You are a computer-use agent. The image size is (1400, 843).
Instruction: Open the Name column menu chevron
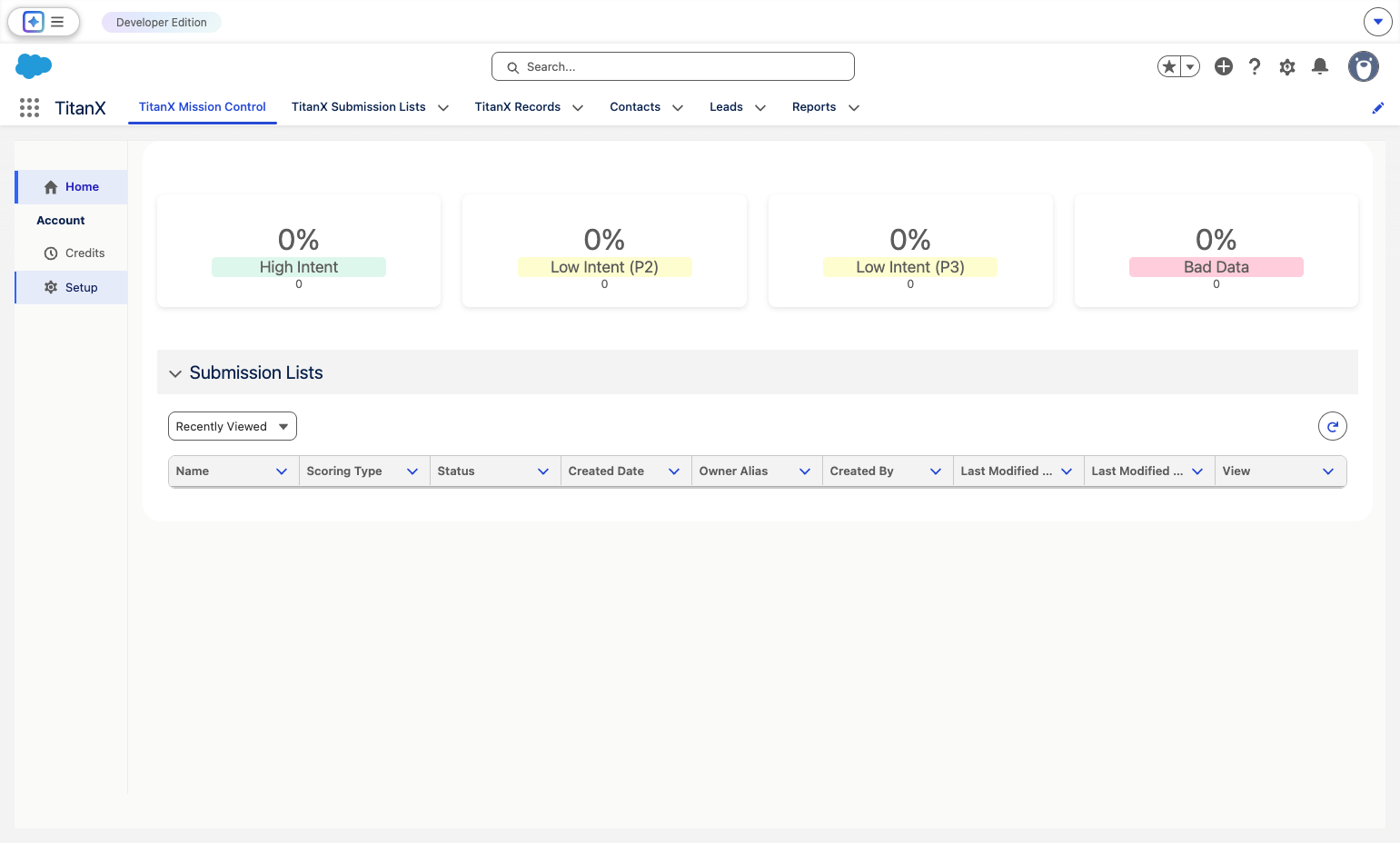pyautogui.click(x=282, y=471)
